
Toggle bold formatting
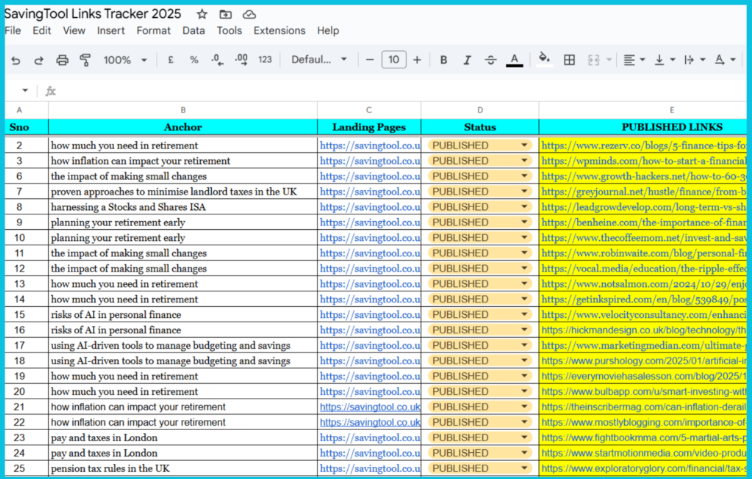443,60
